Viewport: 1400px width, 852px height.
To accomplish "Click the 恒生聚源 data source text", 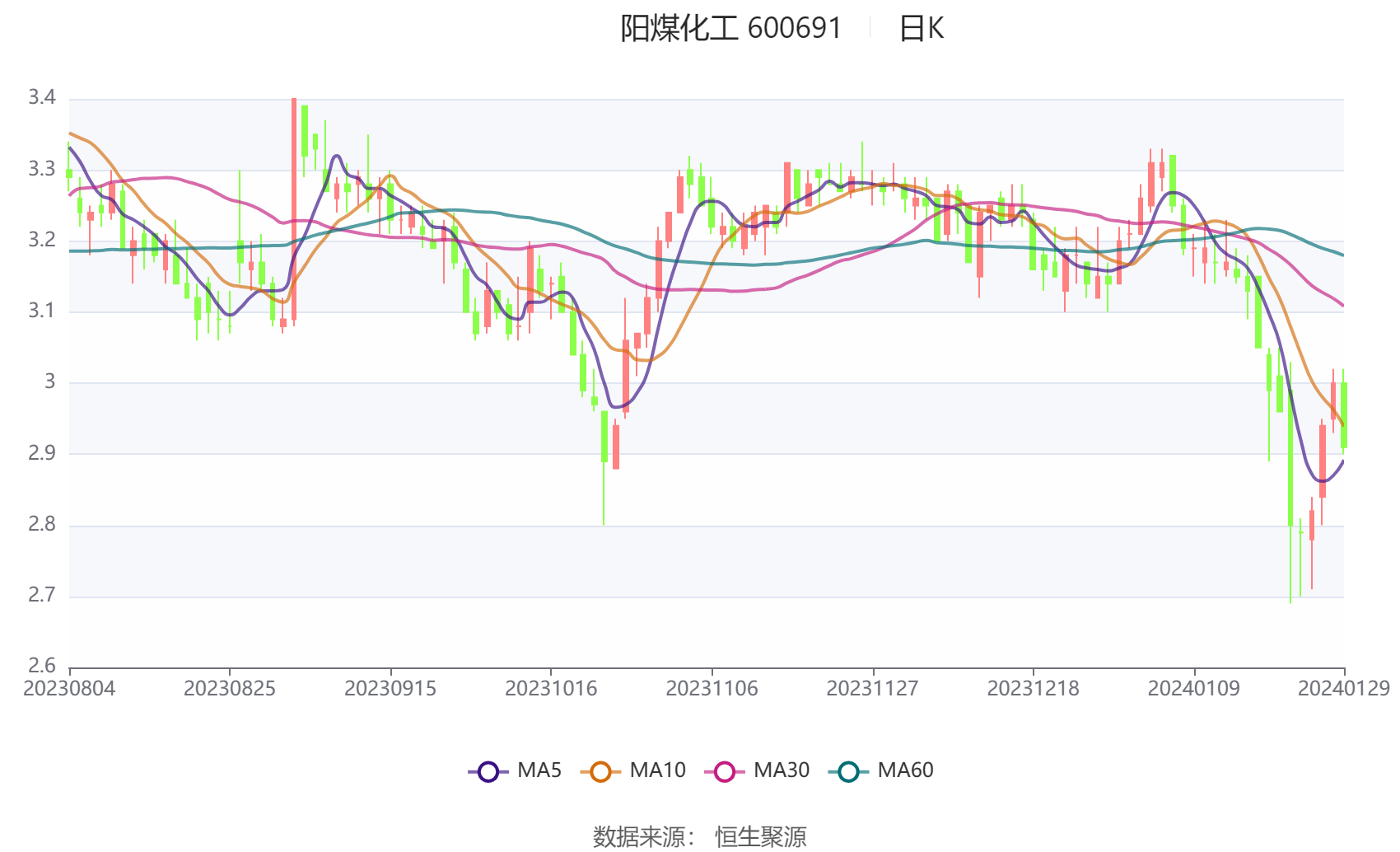I will pos(760,836).
